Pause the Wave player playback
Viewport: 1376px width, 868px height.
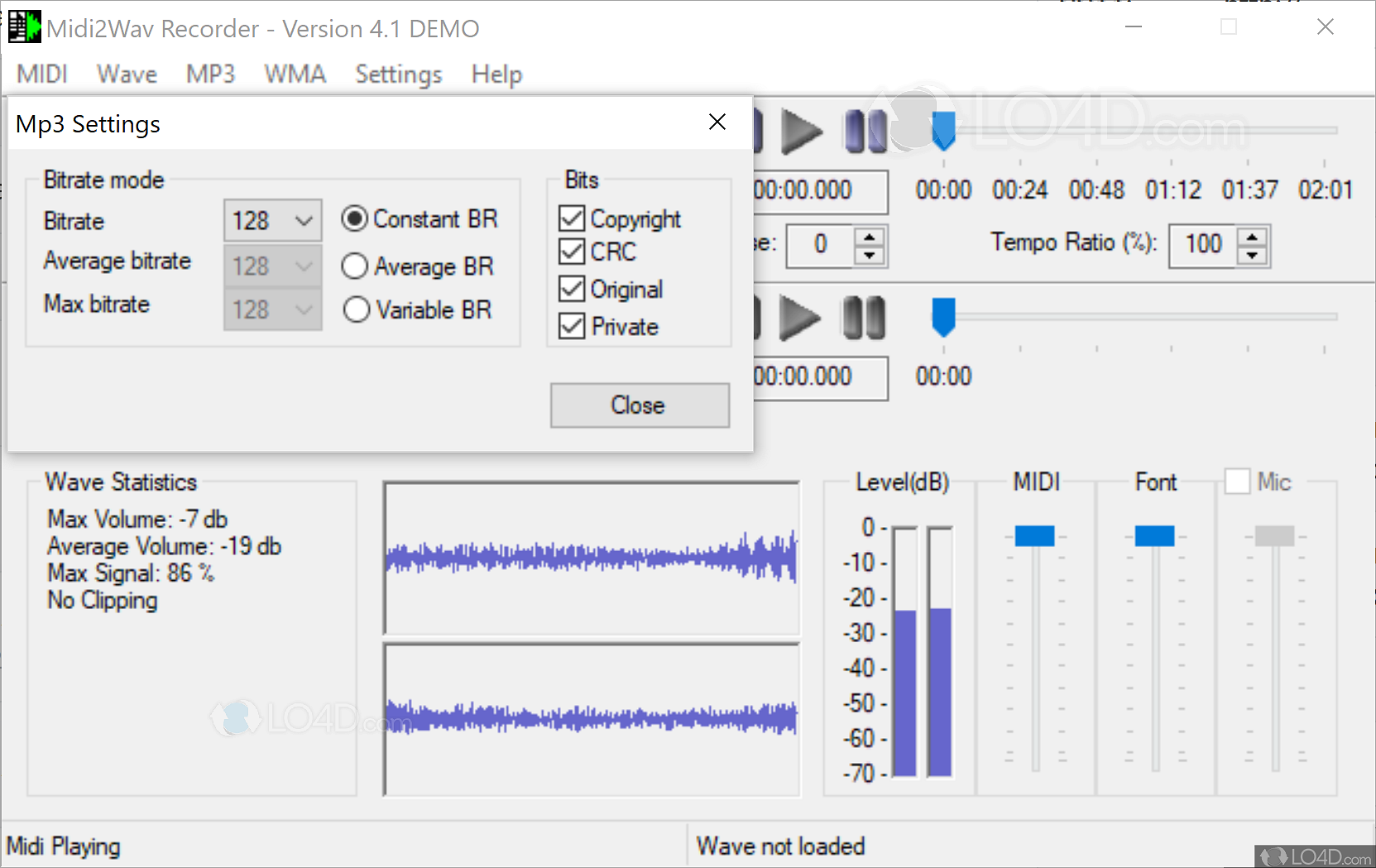tap(863, 318)
